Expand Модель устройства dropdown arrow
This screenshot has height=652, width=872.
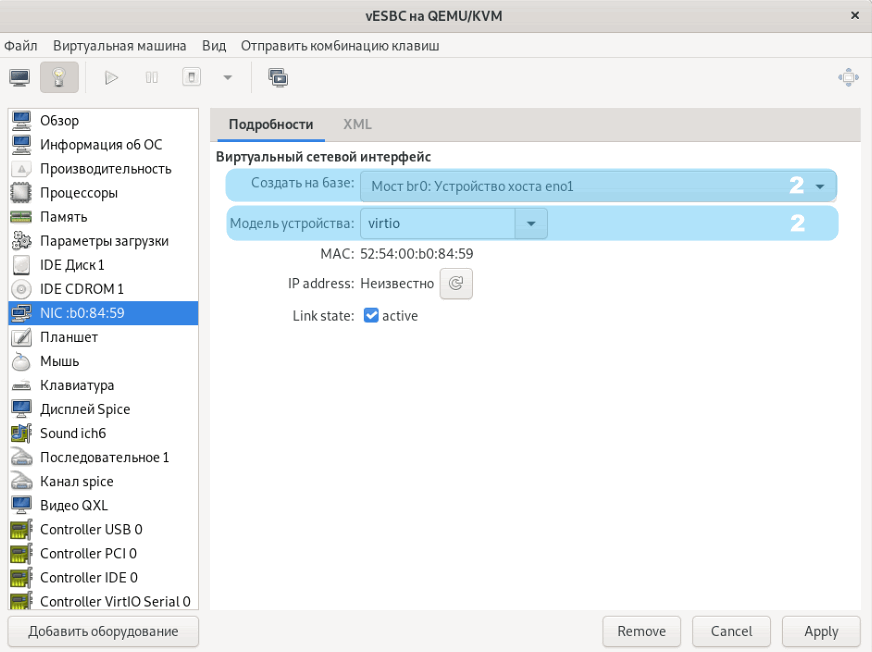pos(531,224)
